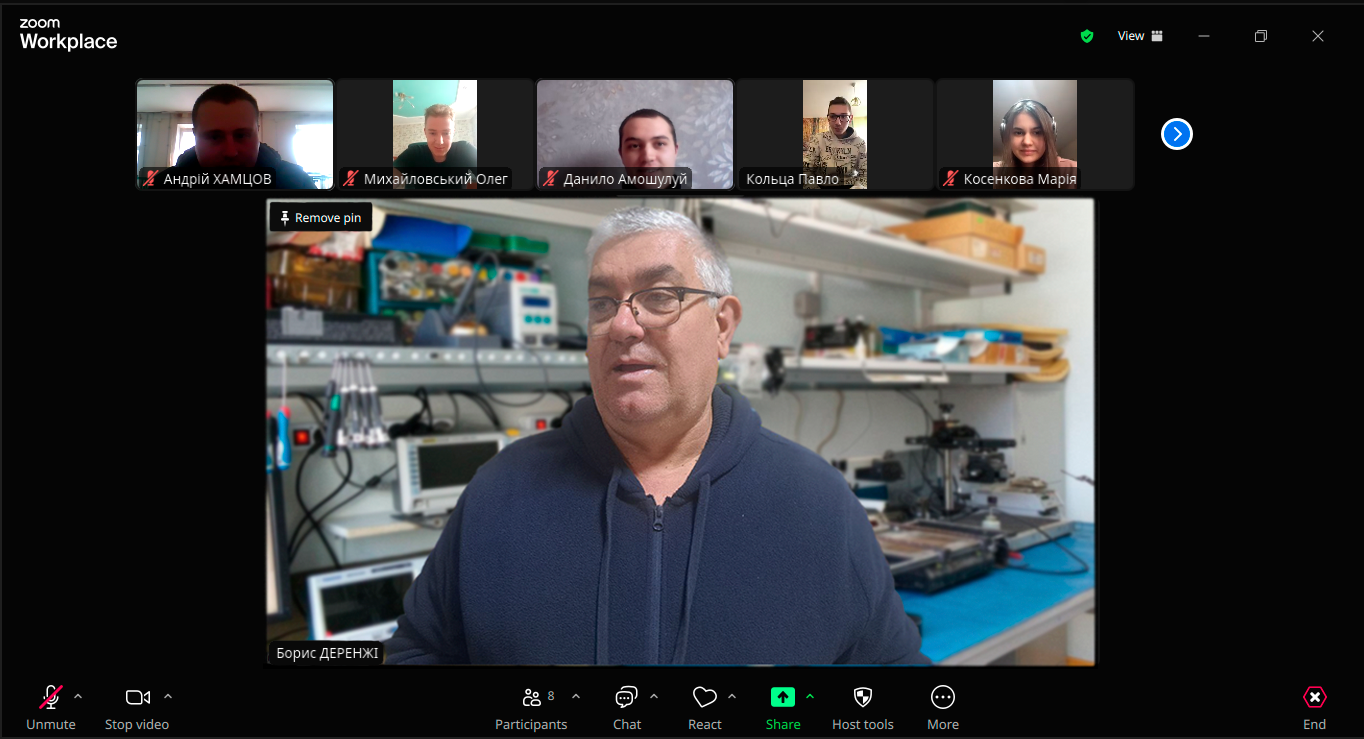The width and height of the screenshot is (1364, 739).
Task: Expand video options arrow beside Stop video
Action: point(168,696)
